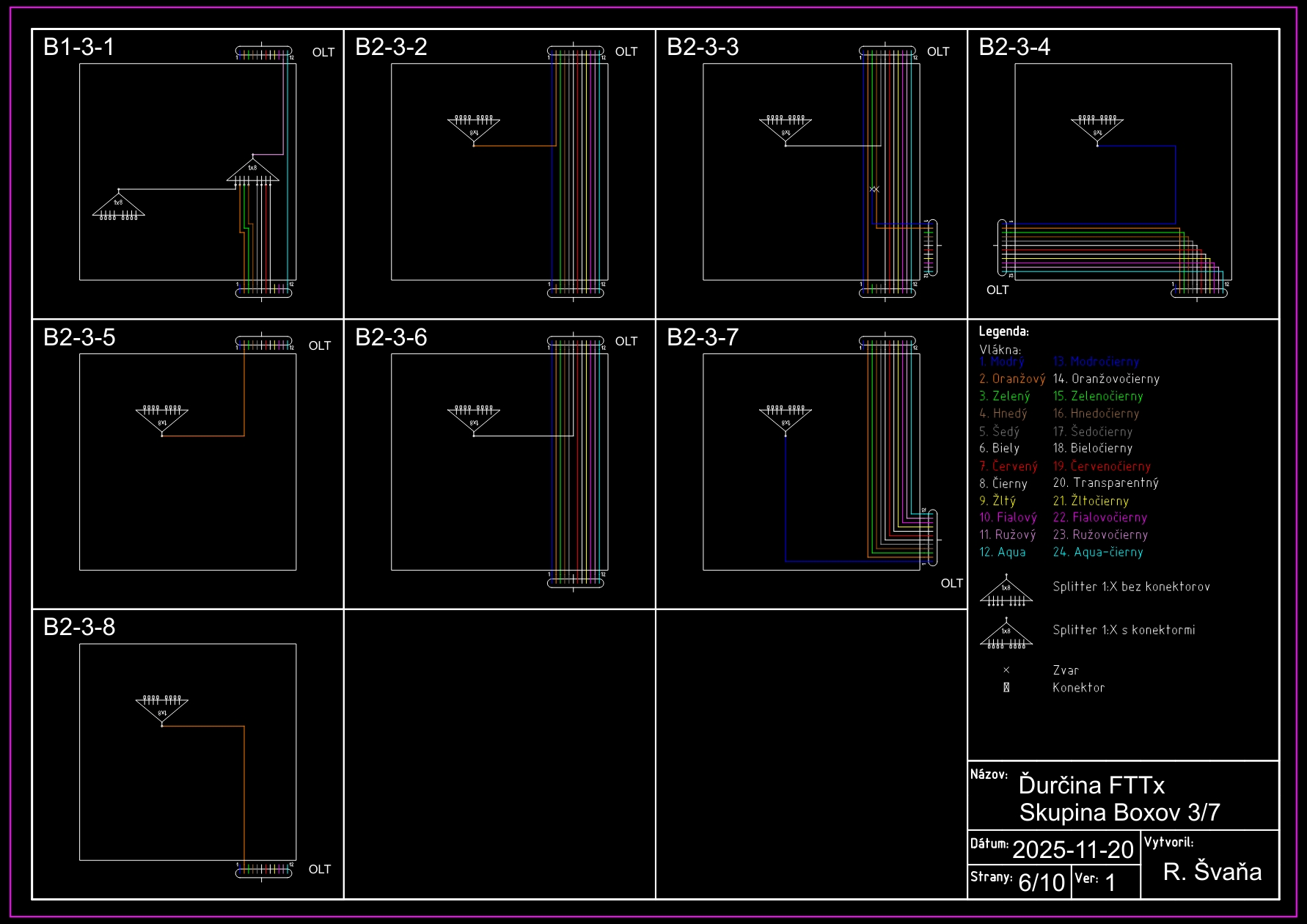Click the author name R. Švaňa
The height and width of the screenshot is (924, 1307).
click(1212, 871)
